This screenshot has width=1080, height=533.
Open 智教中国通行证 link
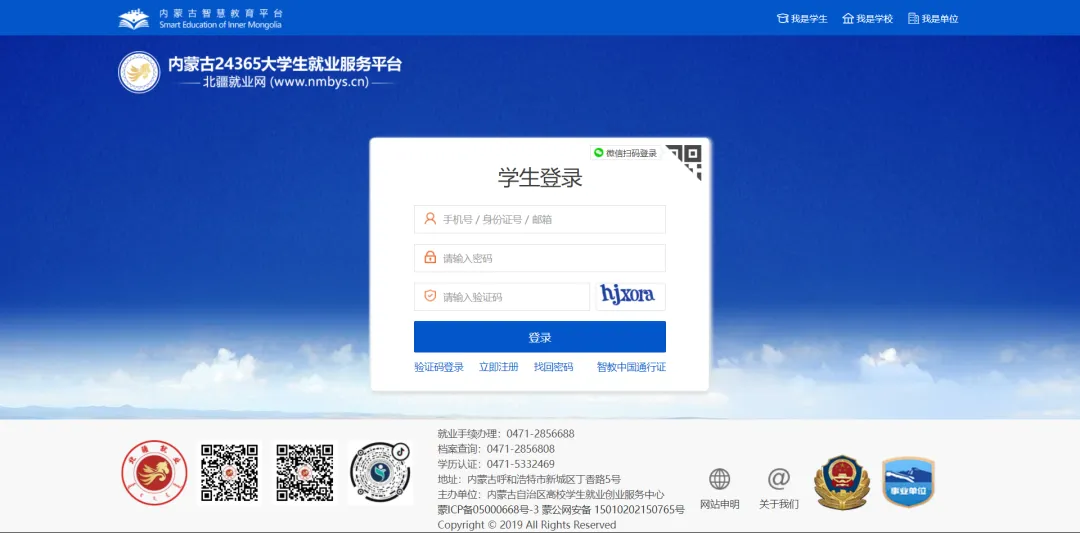[631, 367]
